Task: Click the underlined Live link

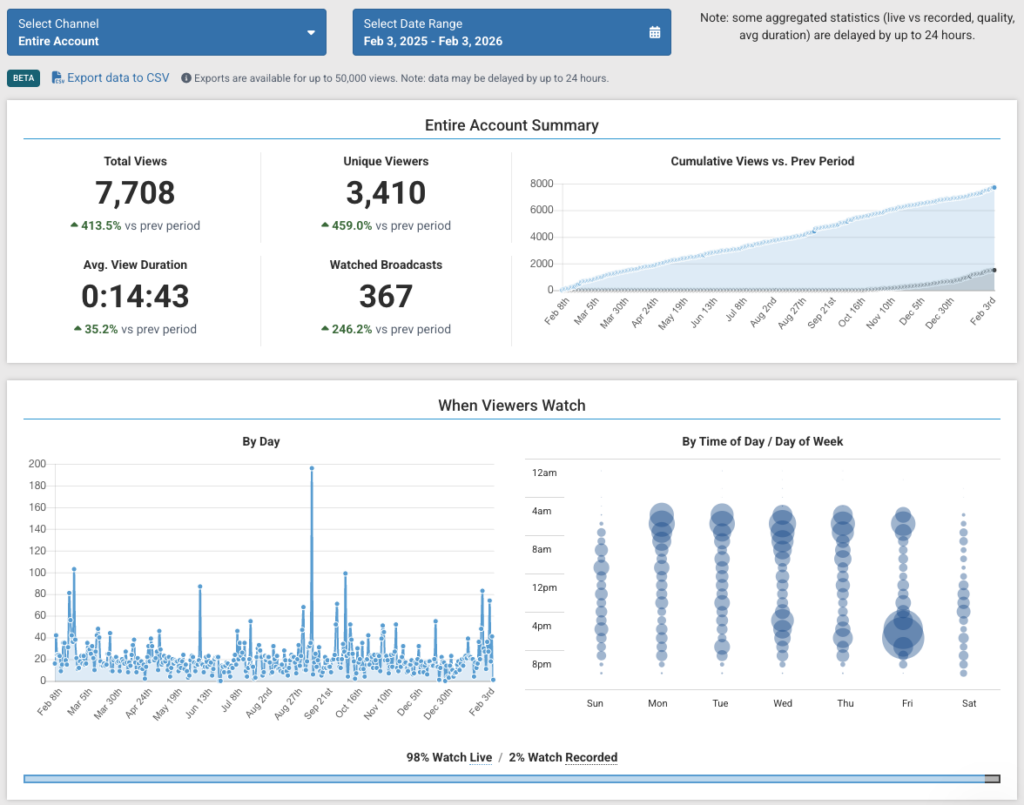Action: (x=480, y=758)
